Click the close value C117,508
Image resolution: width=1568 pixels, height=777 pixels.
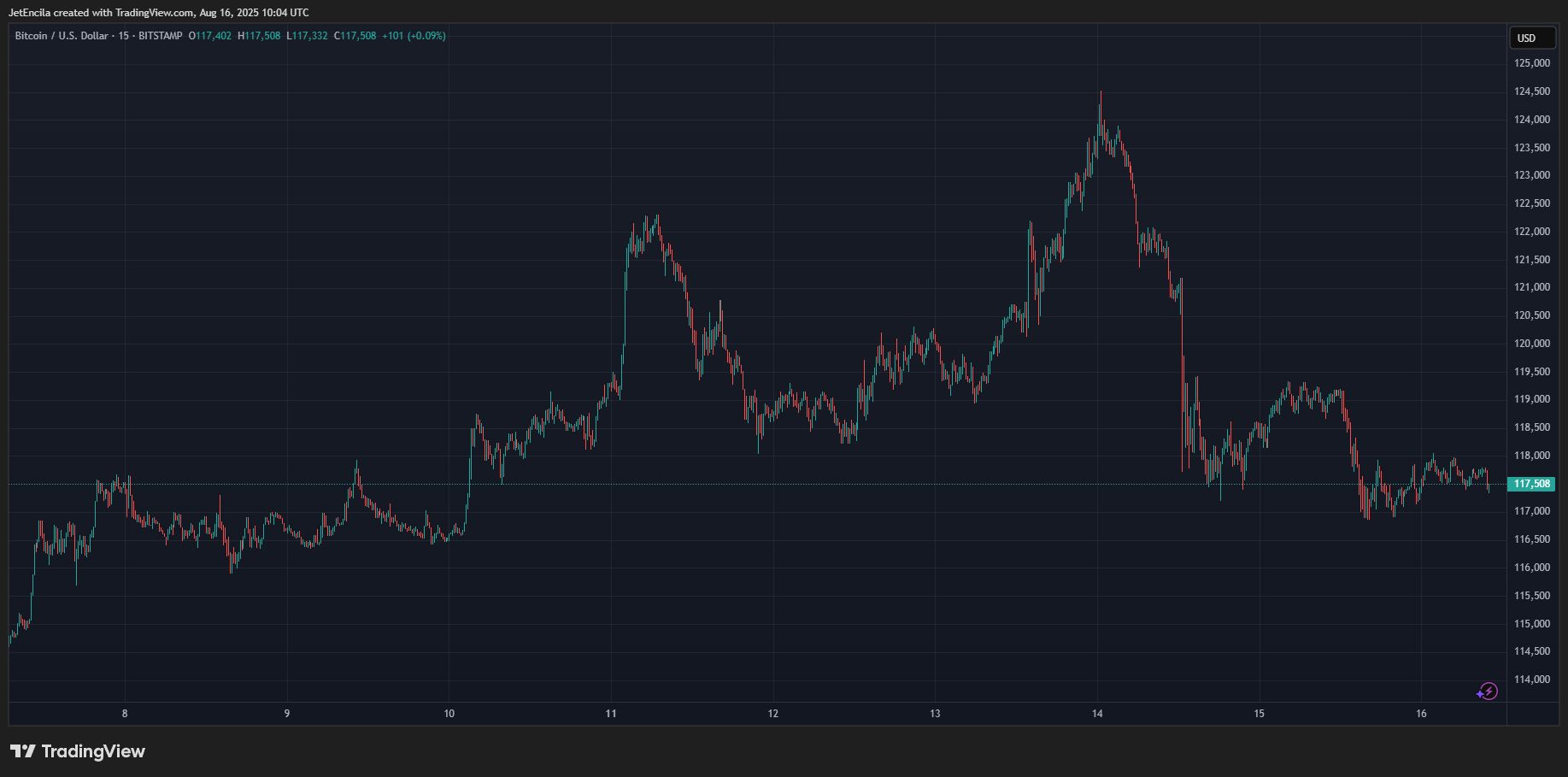click(x=355, y=36)
